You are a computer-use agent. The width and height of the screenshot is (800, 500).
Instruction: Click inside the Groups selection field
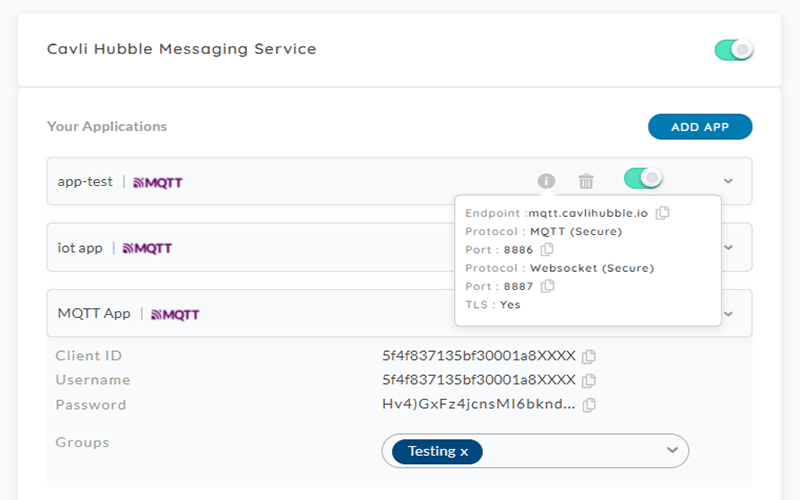(570, 451)
